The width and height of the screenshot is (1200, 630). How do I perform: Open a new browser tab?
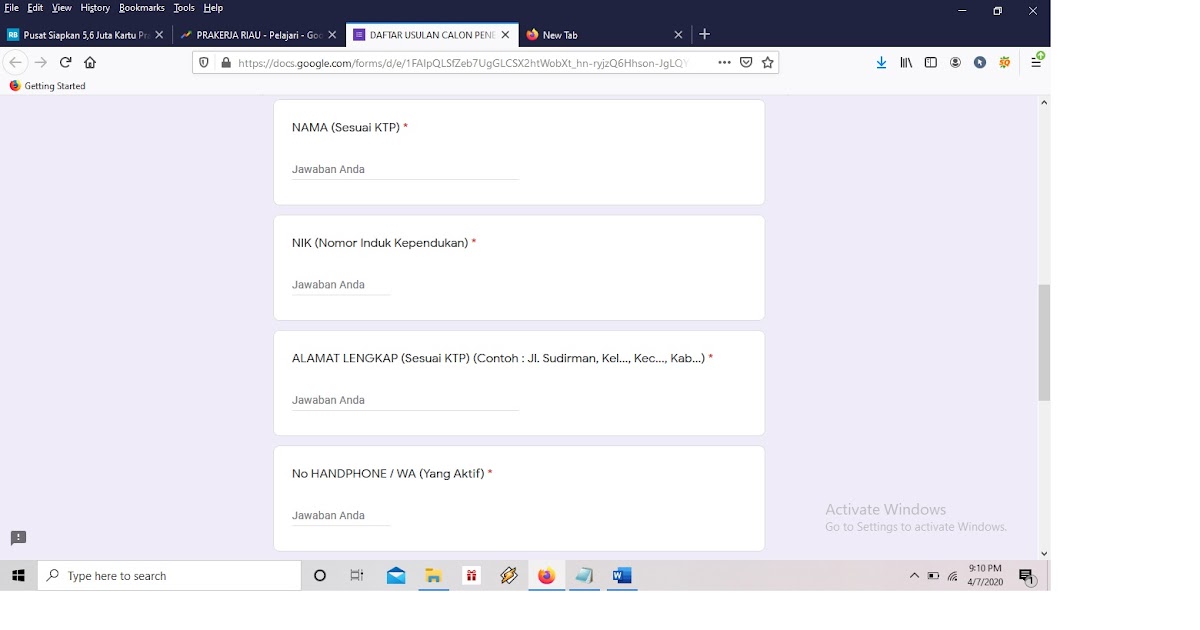704,34
